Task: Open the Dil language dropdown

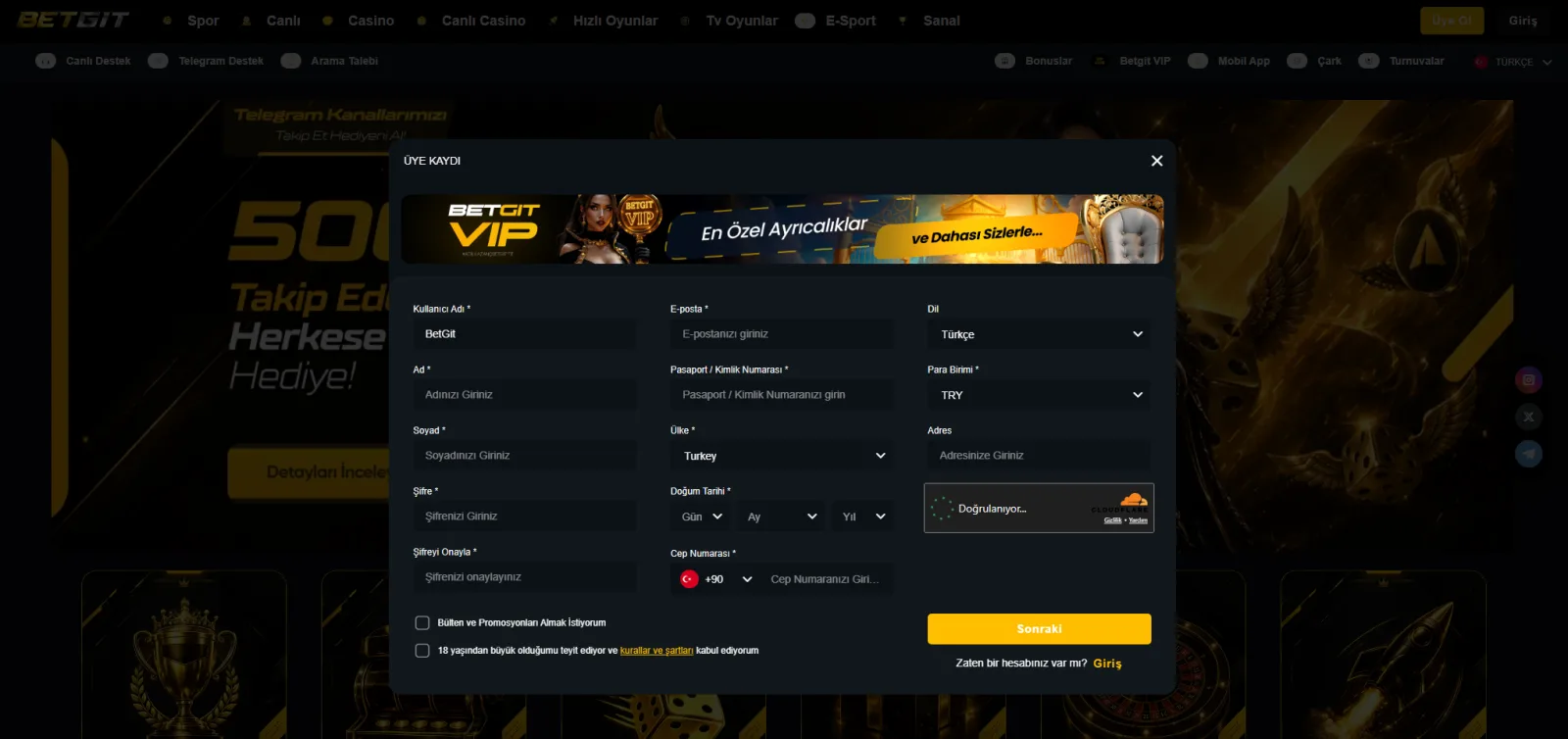Action: (x=1039, y=334)
